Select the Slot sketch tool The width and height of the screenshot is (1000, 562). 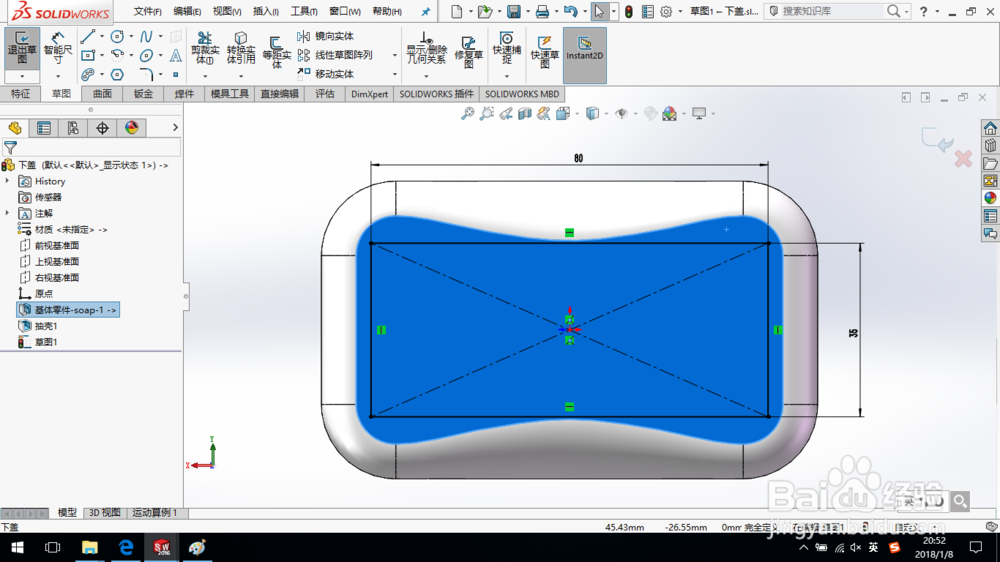pyautogui.click(x=88, y=75)
